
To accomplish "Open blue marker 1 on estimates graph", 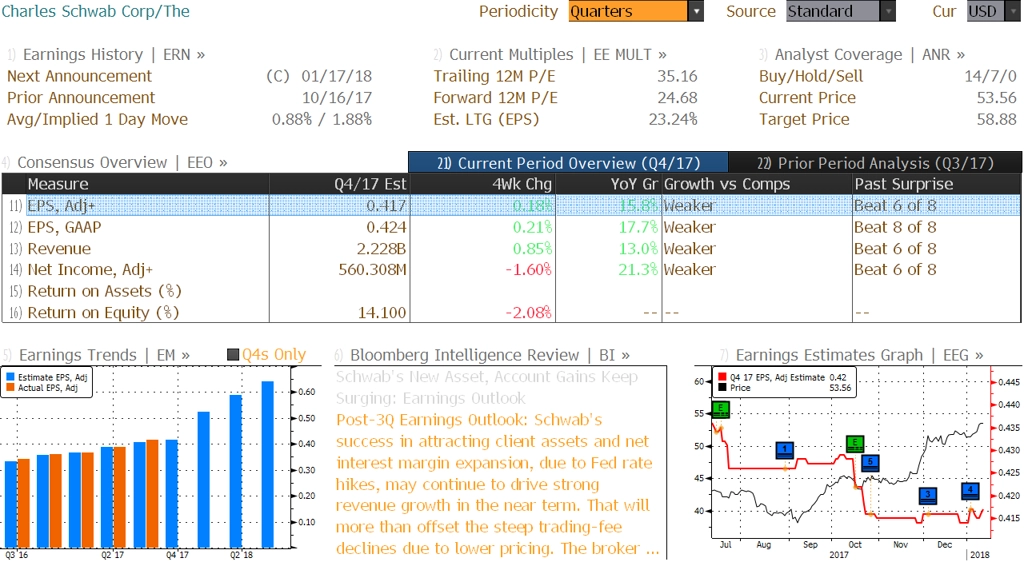I will (x=784, y=450).
